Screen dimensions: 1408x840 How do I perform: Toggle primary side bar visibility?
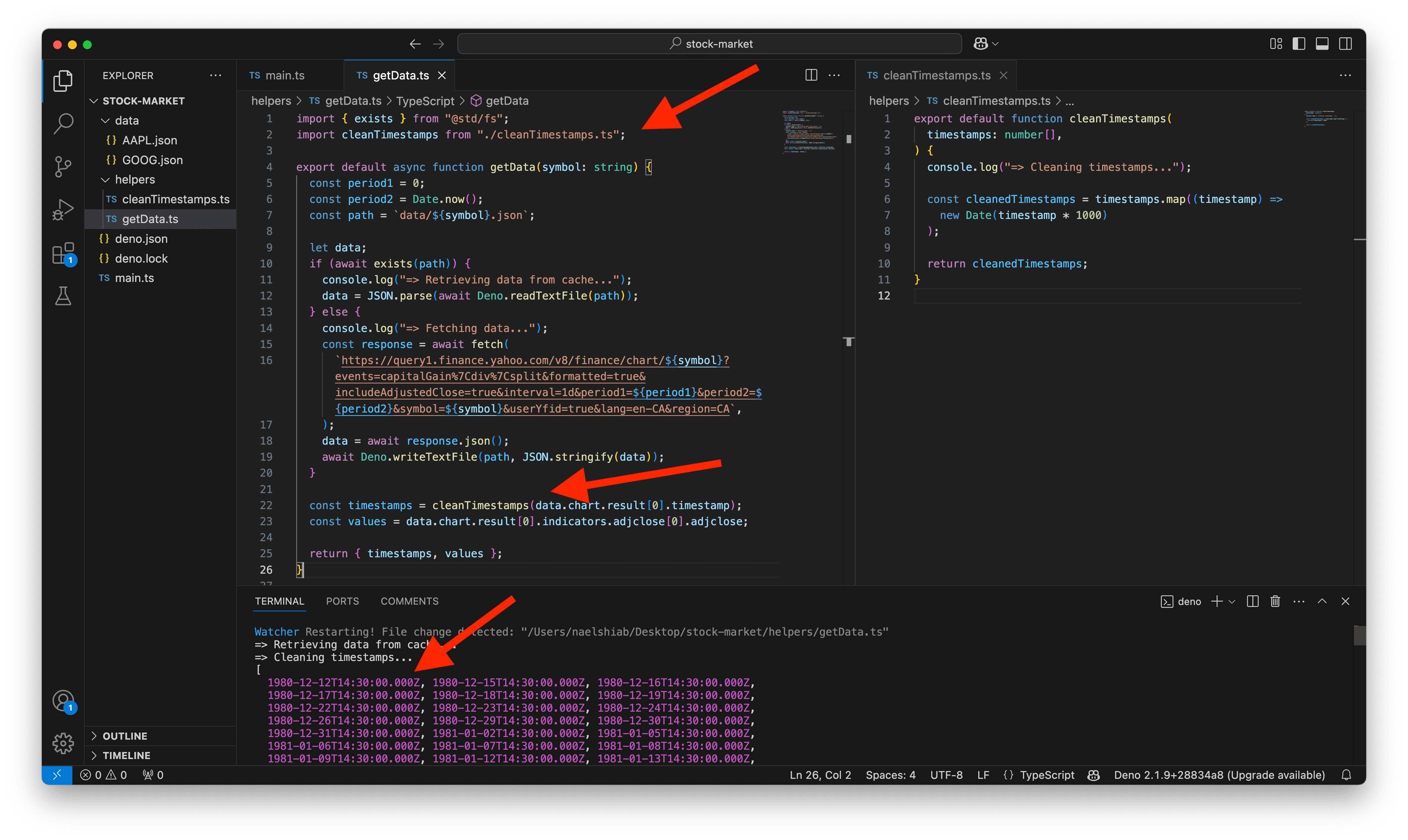1299,44
